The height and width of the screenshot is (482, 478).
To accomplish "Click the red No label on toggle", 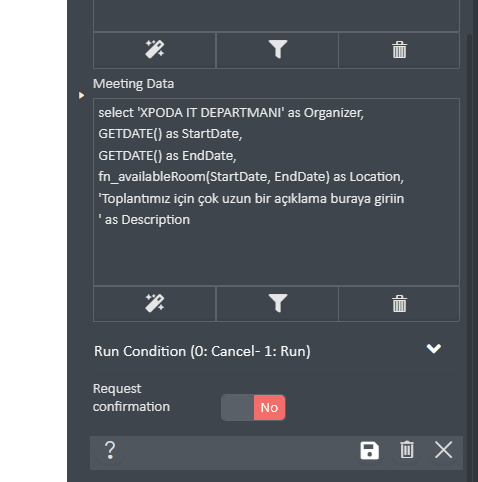I will click(x=269, y=407).
